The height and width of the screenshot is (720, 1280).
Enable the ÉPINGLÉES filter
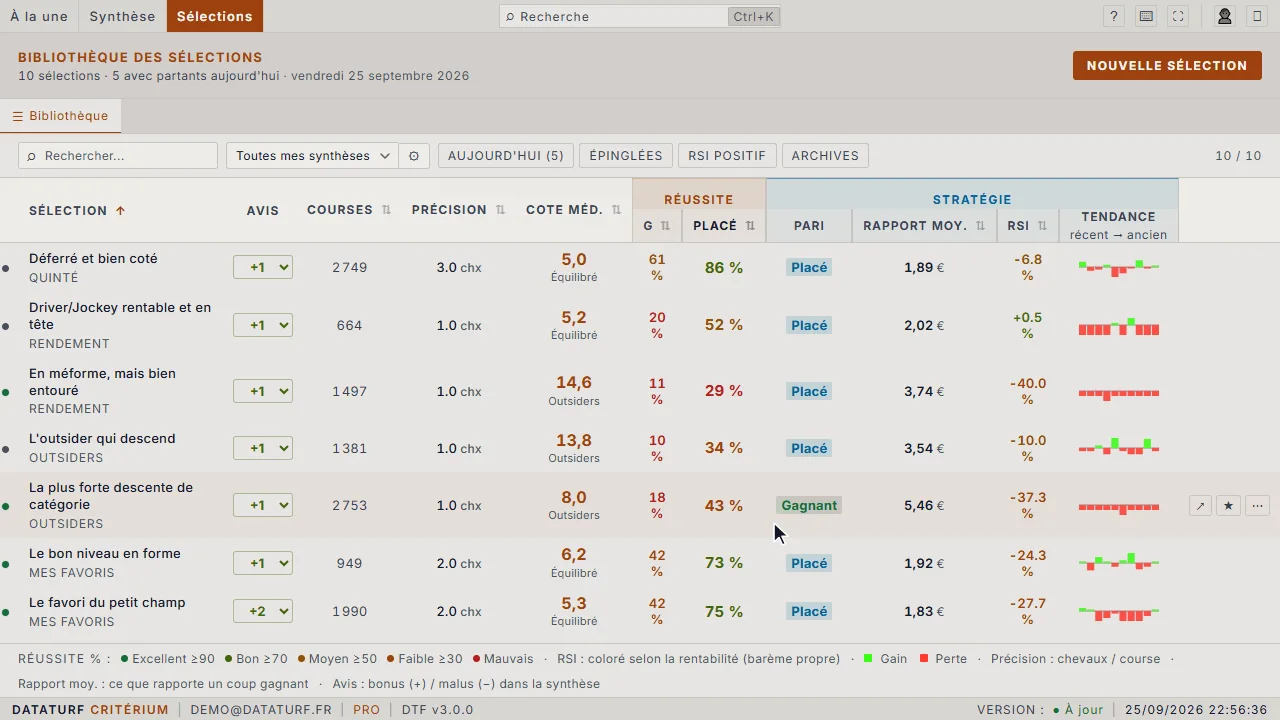pyautogui.click(x=626, y=156)
